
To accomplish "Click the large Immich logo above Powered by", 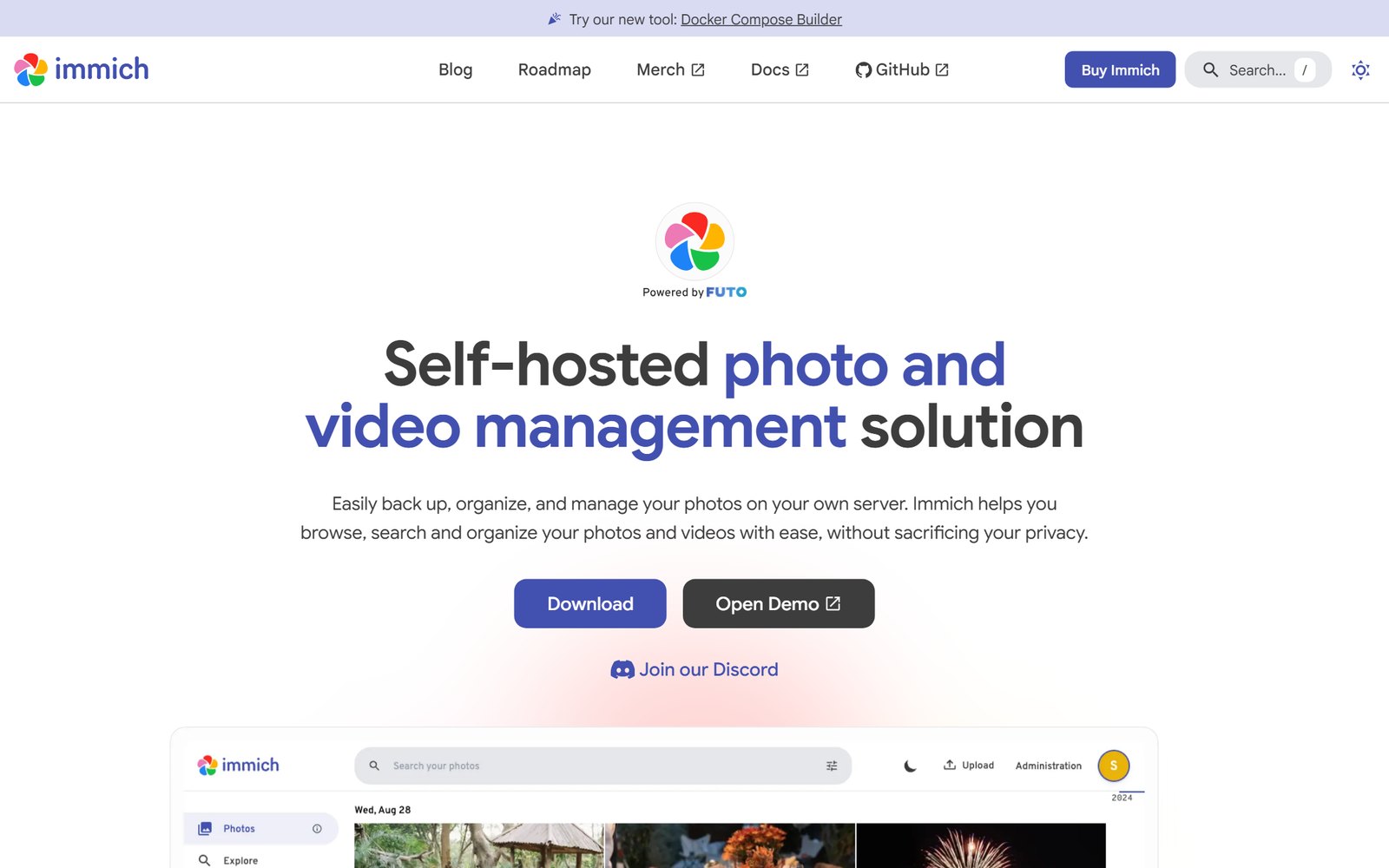I will coord(694,241).
